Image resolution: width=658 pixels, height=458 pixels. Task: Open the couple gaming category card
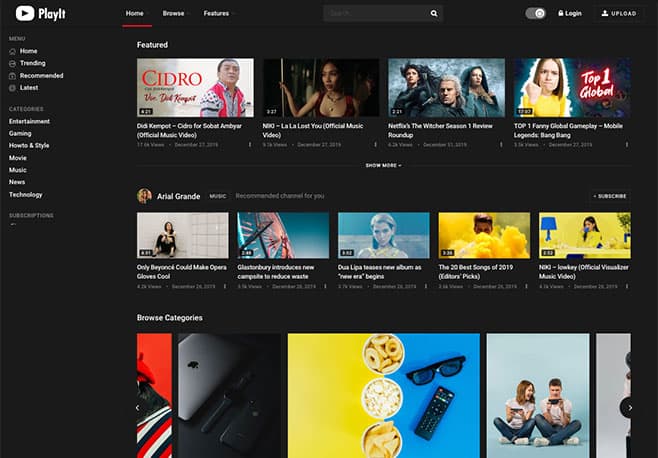tap(538, 395)
